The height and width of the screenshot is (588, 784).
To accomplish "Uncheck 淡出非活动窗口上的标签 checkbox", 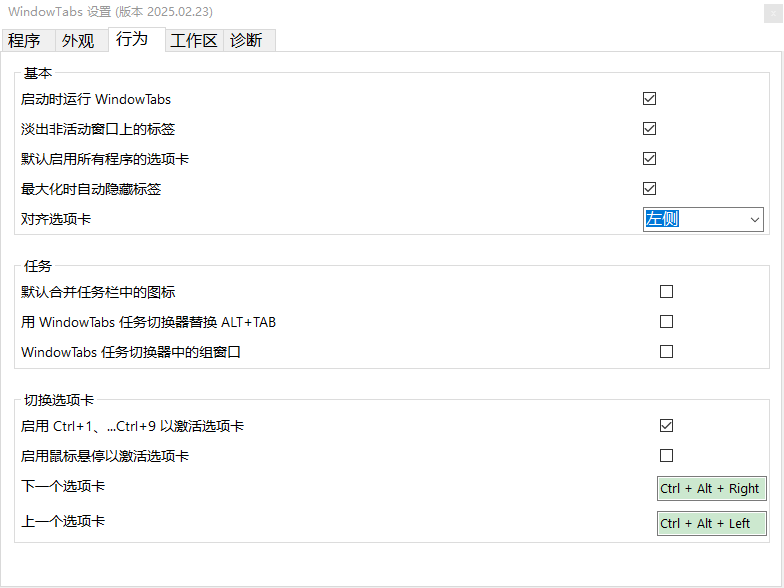I will pos(649,128).
